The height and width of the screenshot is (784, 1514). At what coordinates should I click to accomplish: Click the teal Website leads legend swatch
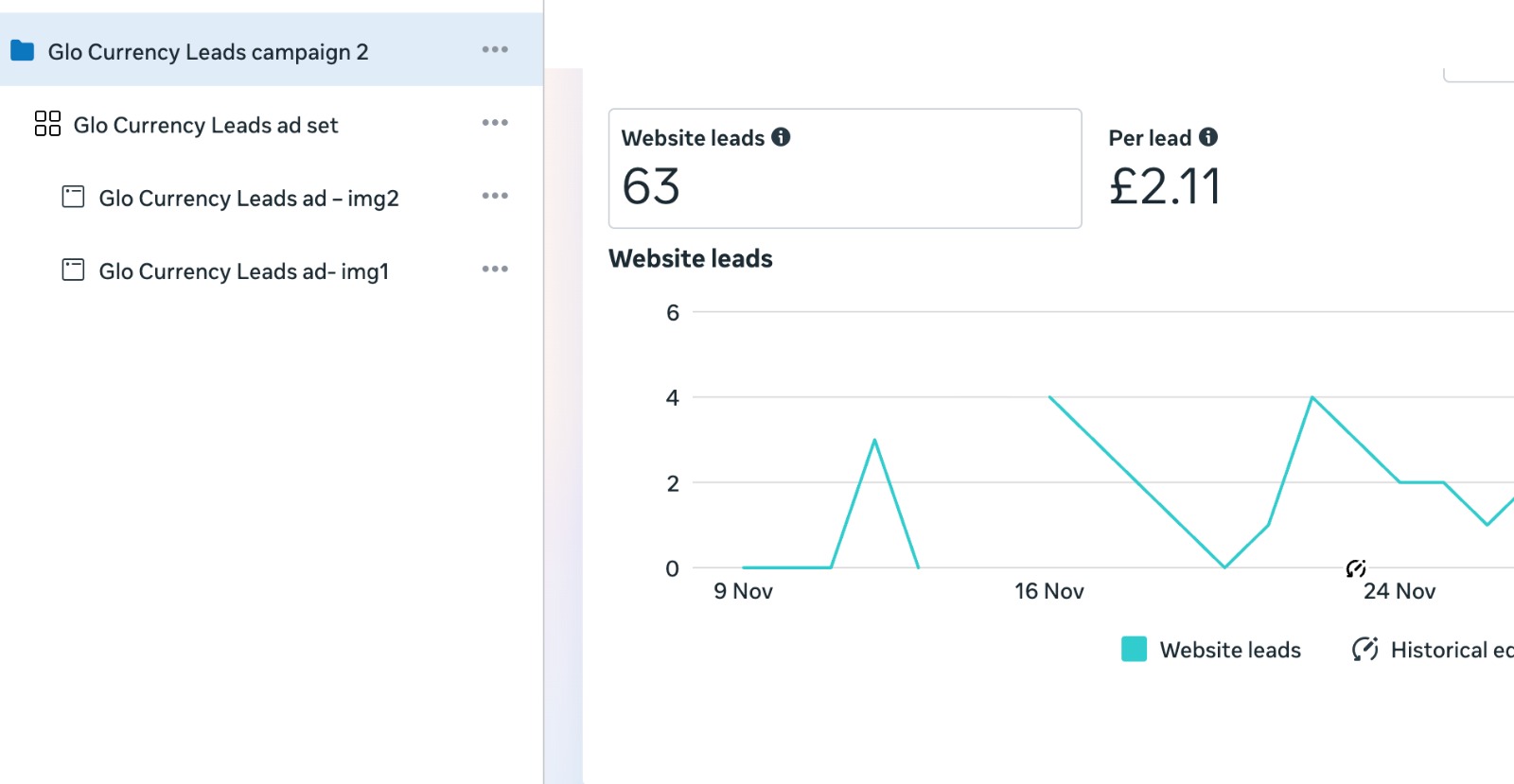click(1134, 649)
